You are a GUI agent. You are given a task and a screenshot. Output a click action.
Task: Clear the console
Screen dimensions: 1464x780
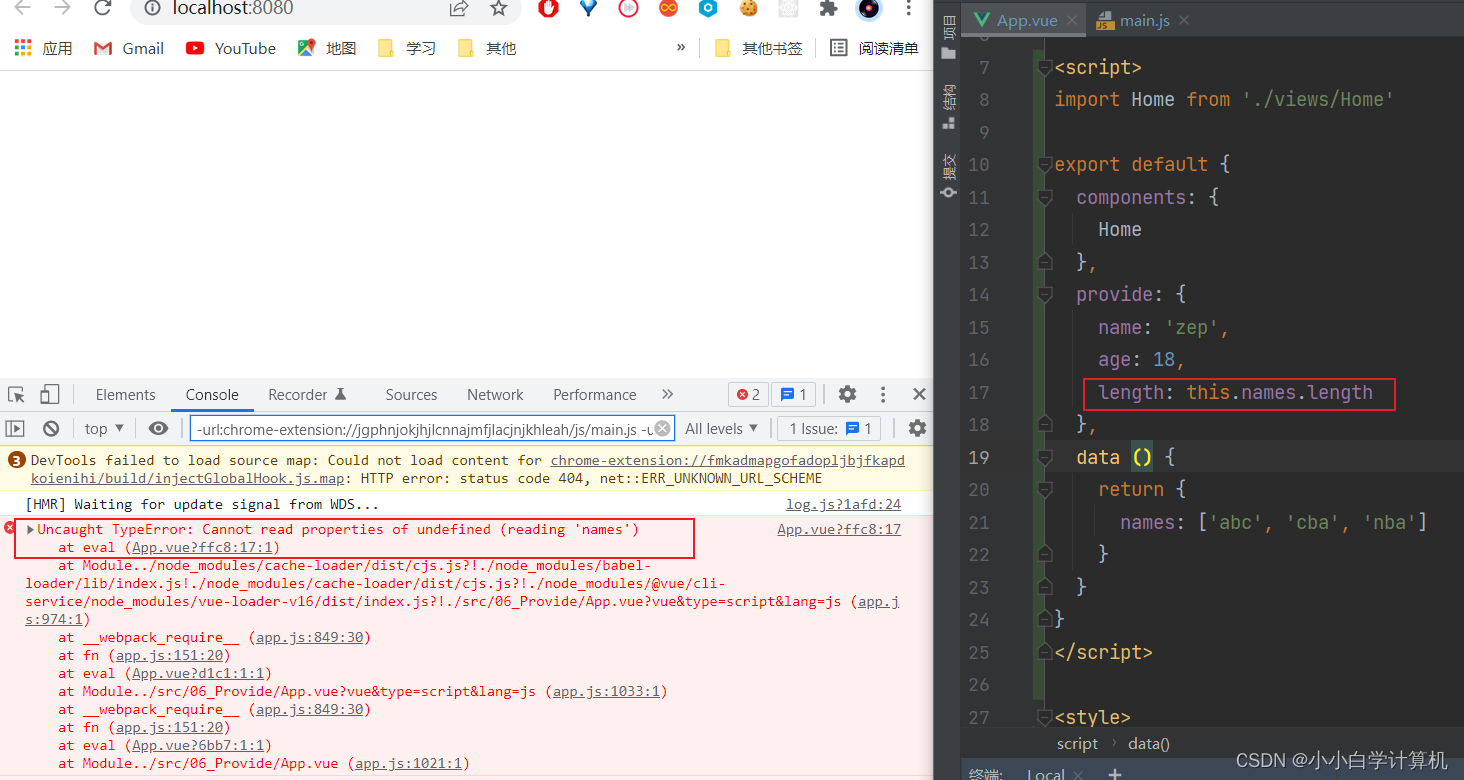[x=51, y=429]
